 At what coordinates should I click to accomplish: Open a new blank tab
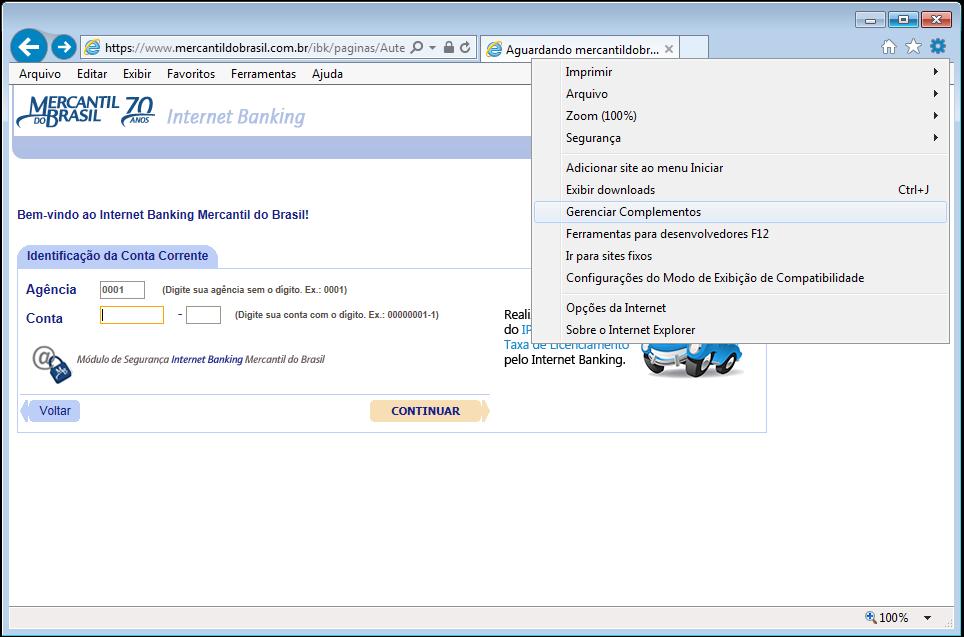[x=694, y=48]
